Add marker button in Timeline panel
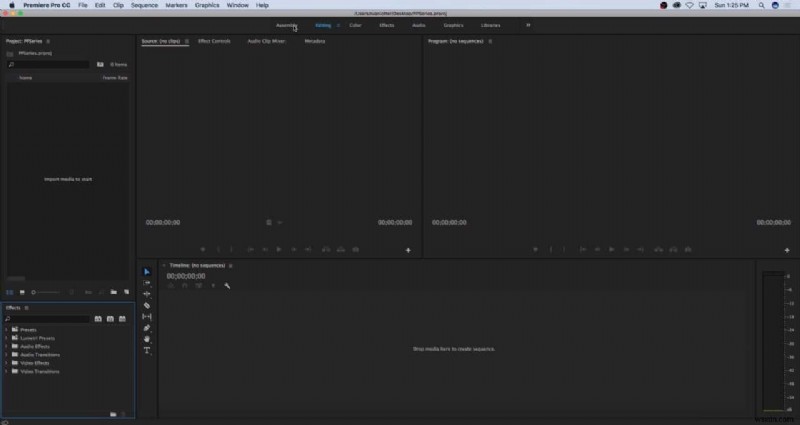This screenshot has height=425, width=800. (x=213, y=286)
